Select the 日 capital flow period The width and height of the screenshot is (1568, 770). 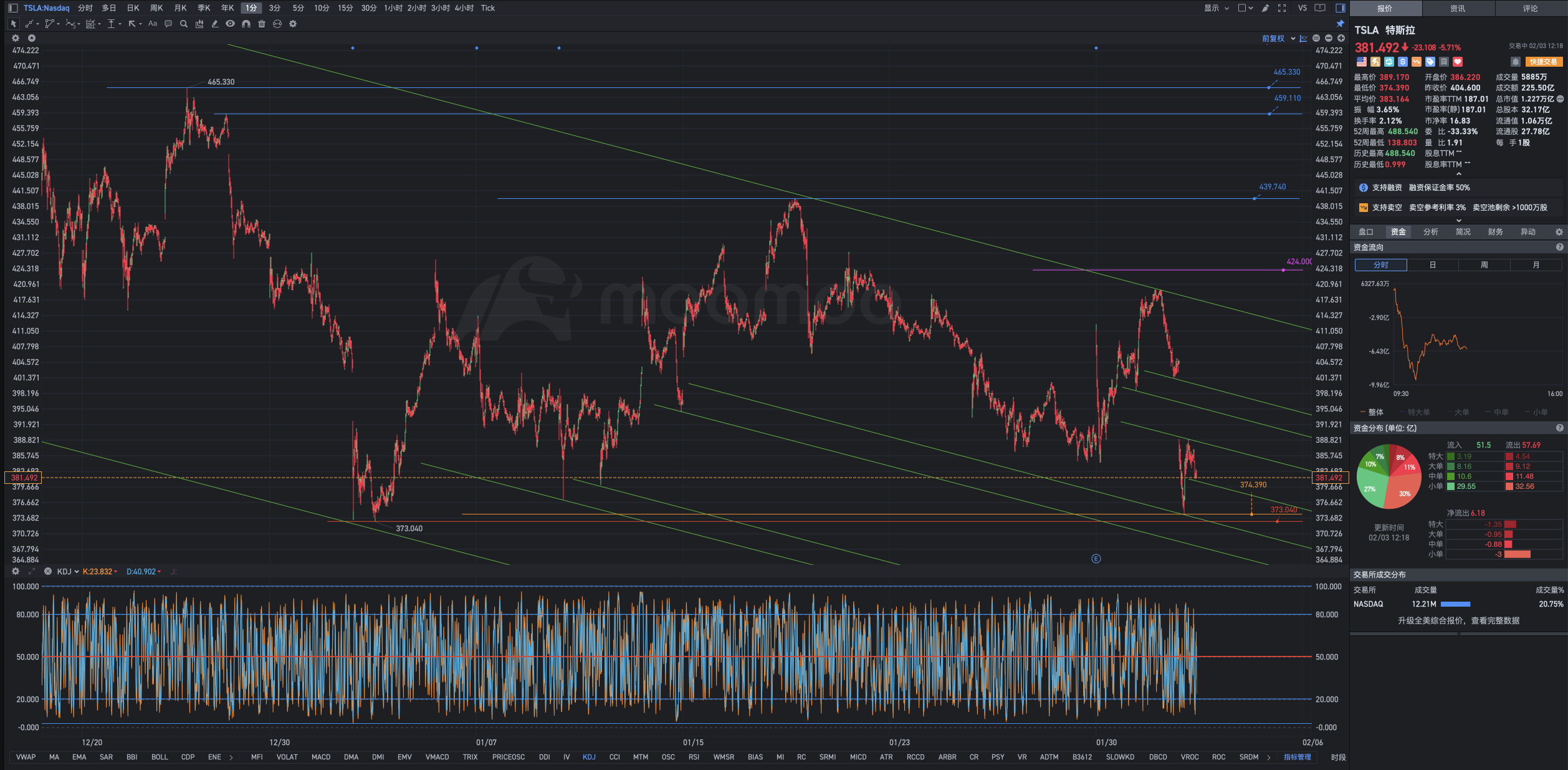coord(1433,265)
